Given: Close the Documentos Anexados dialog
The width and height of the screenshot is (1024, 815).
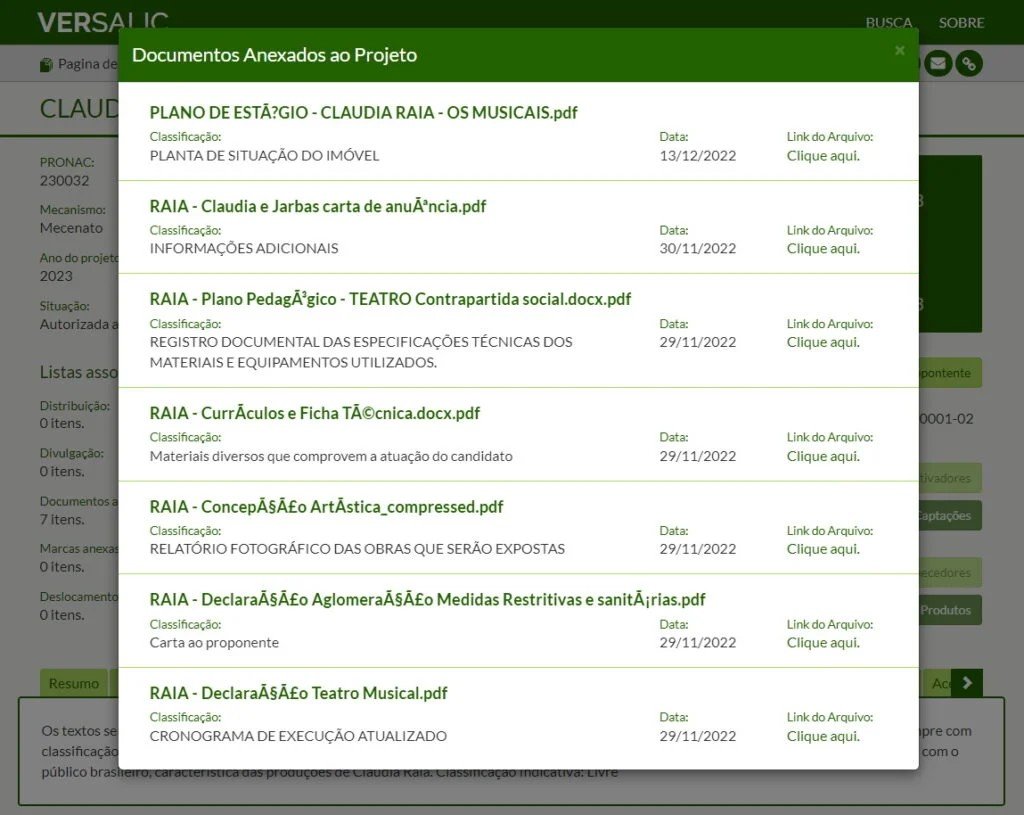Looking at the screenshot, I should (899, 51).
